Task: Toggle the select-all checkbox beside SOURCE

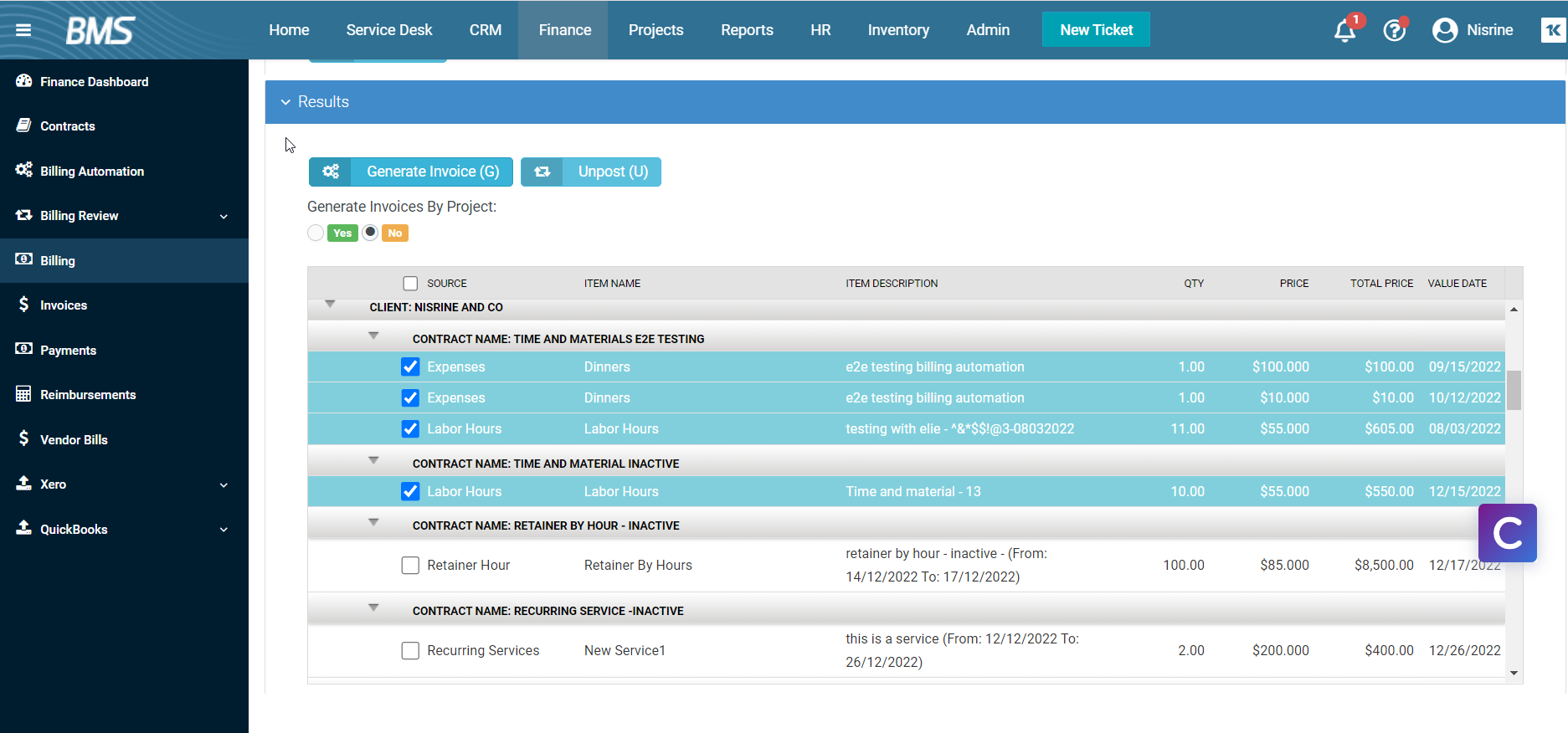Action: [x=410, y=284]
